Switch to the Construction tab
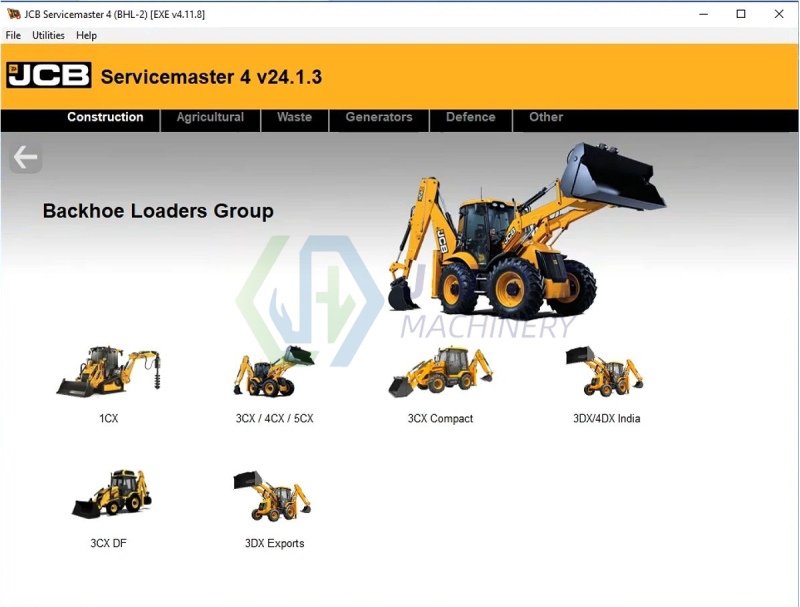 105,117
